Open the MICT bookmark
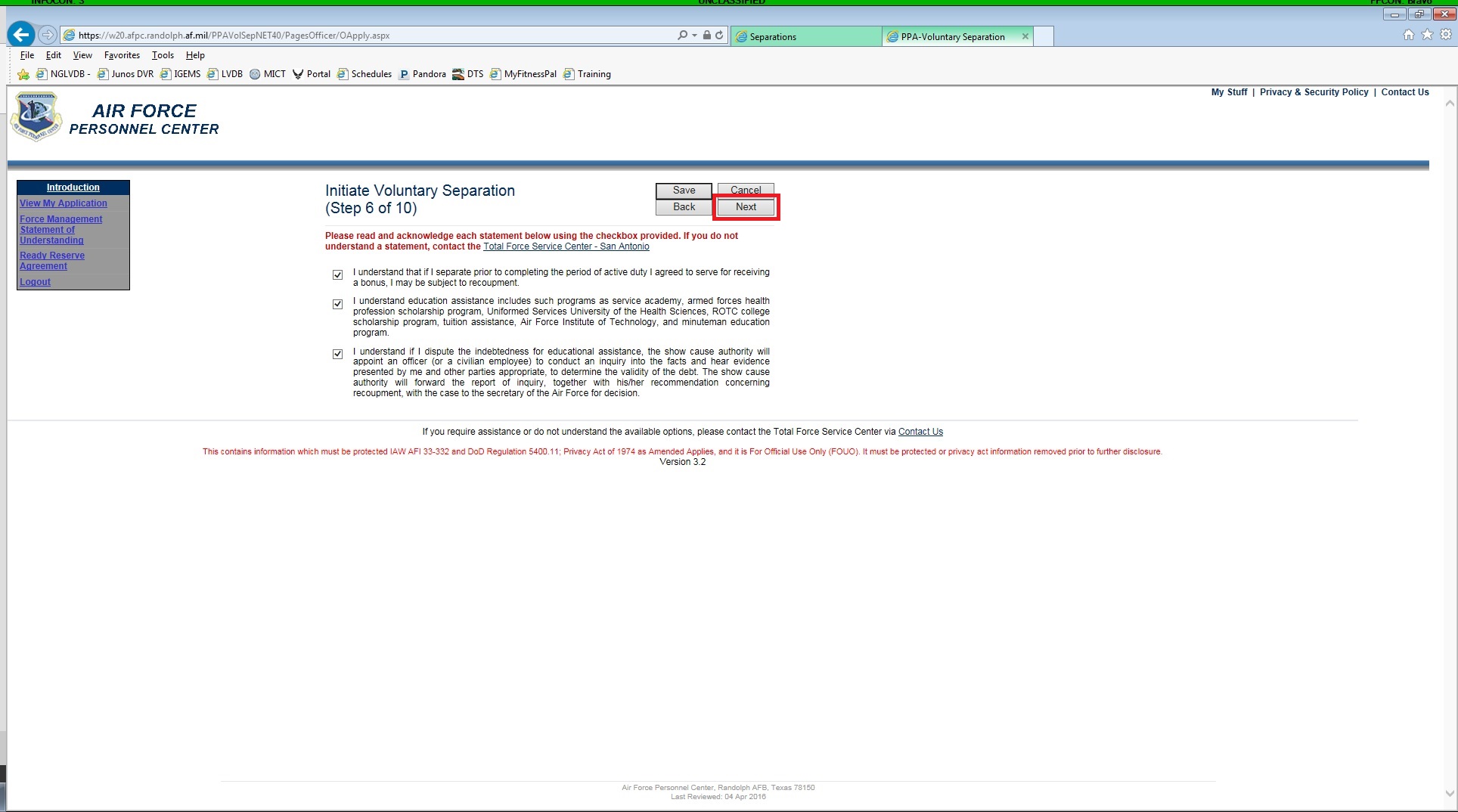The height and width of the screenshot is (812, 1458). point(268,74)
